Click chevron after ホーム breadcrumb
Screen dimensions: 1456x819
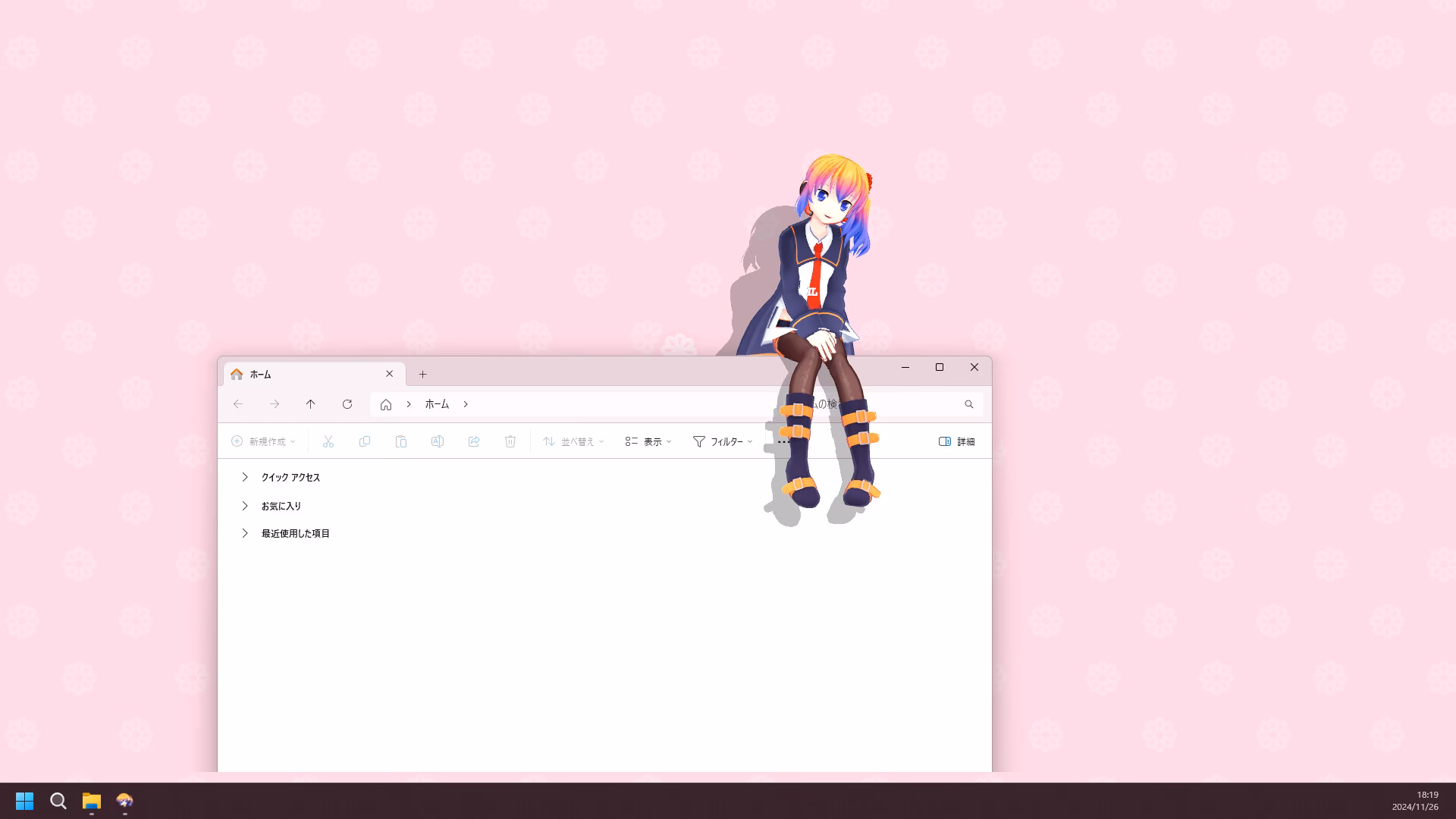point(466,404)
